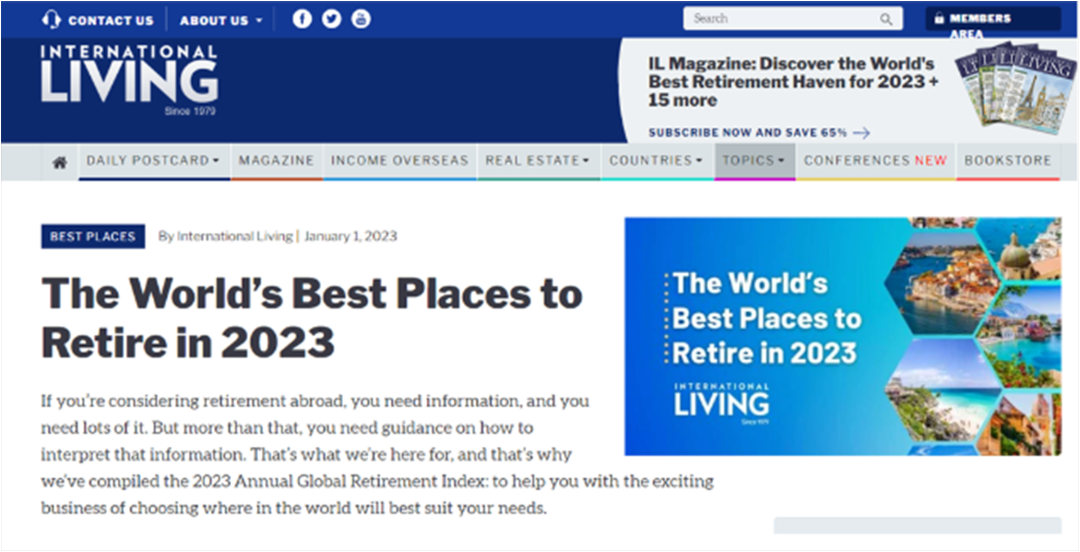Image resolution: width=1080 pixels, height=552 pixels.
Task: Click the 'Since 1979' text under logo
Action: (x=190, y=111)
